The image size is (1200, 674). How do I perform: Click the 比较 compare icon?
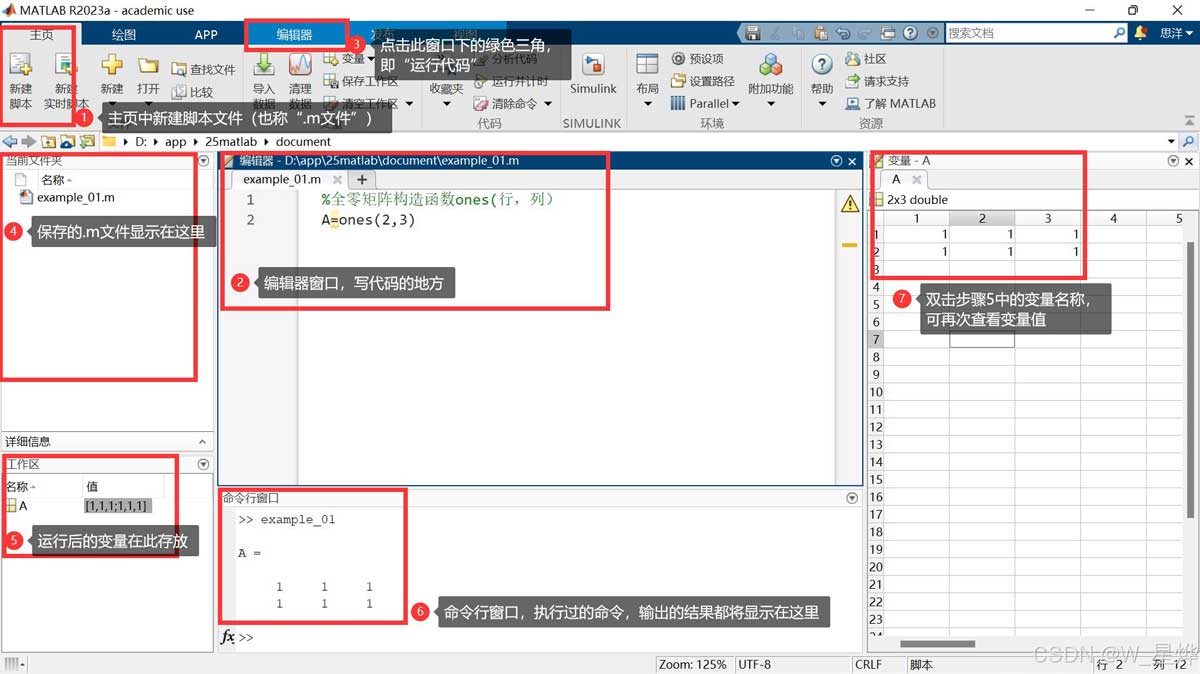179,92
